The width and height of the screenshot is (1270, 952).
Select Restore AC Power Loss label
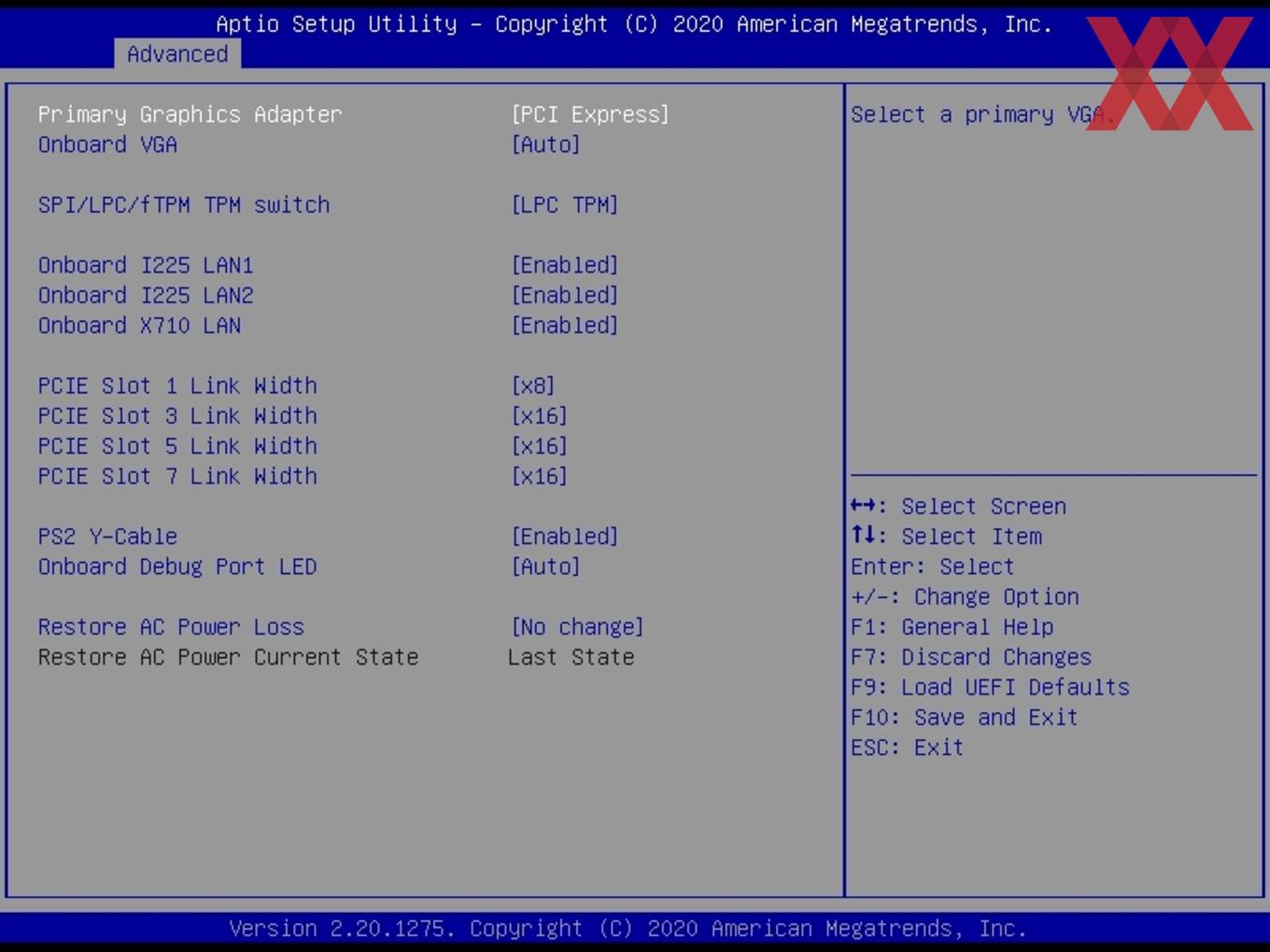tap(171, 626)
